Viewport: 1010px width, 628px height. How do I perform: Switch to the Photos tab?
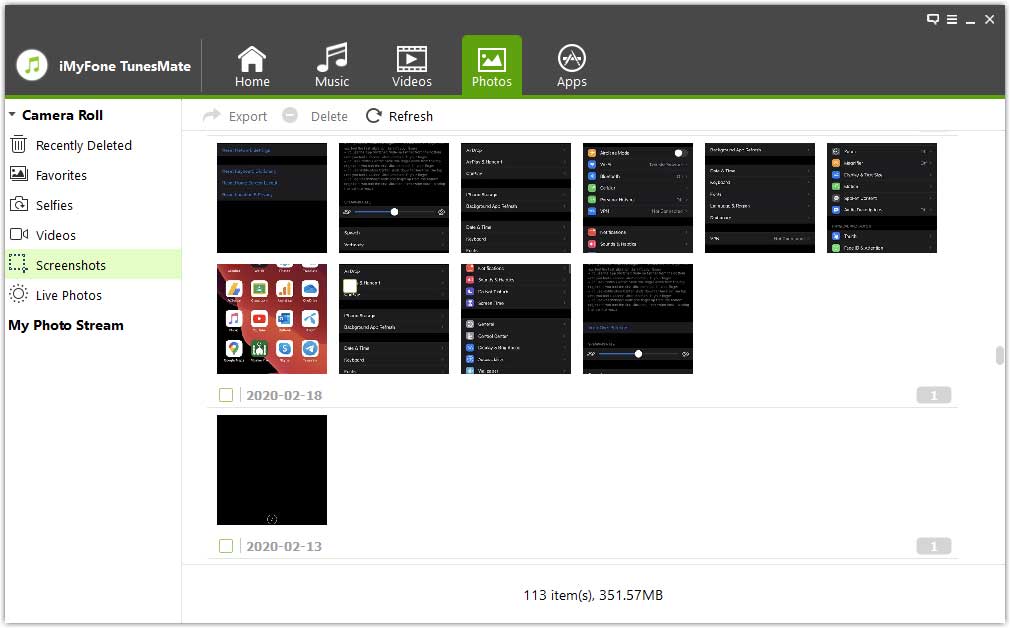pyautogui.click(x=491, y=58)
